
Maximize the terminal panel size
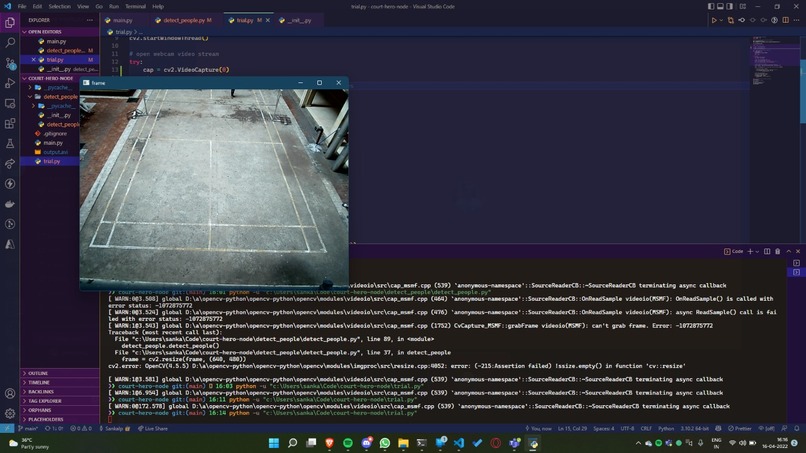coord(789,251)
